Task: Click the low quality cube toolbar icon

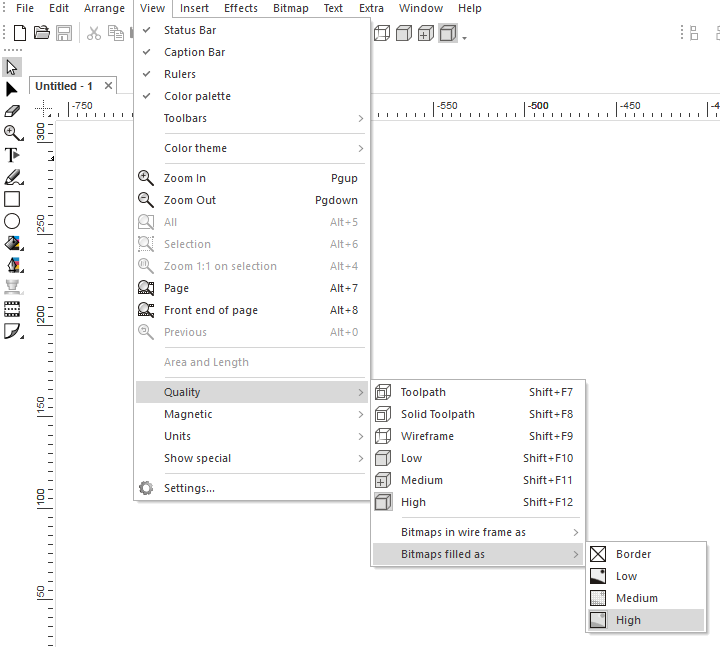Action: tap(404, 34)
